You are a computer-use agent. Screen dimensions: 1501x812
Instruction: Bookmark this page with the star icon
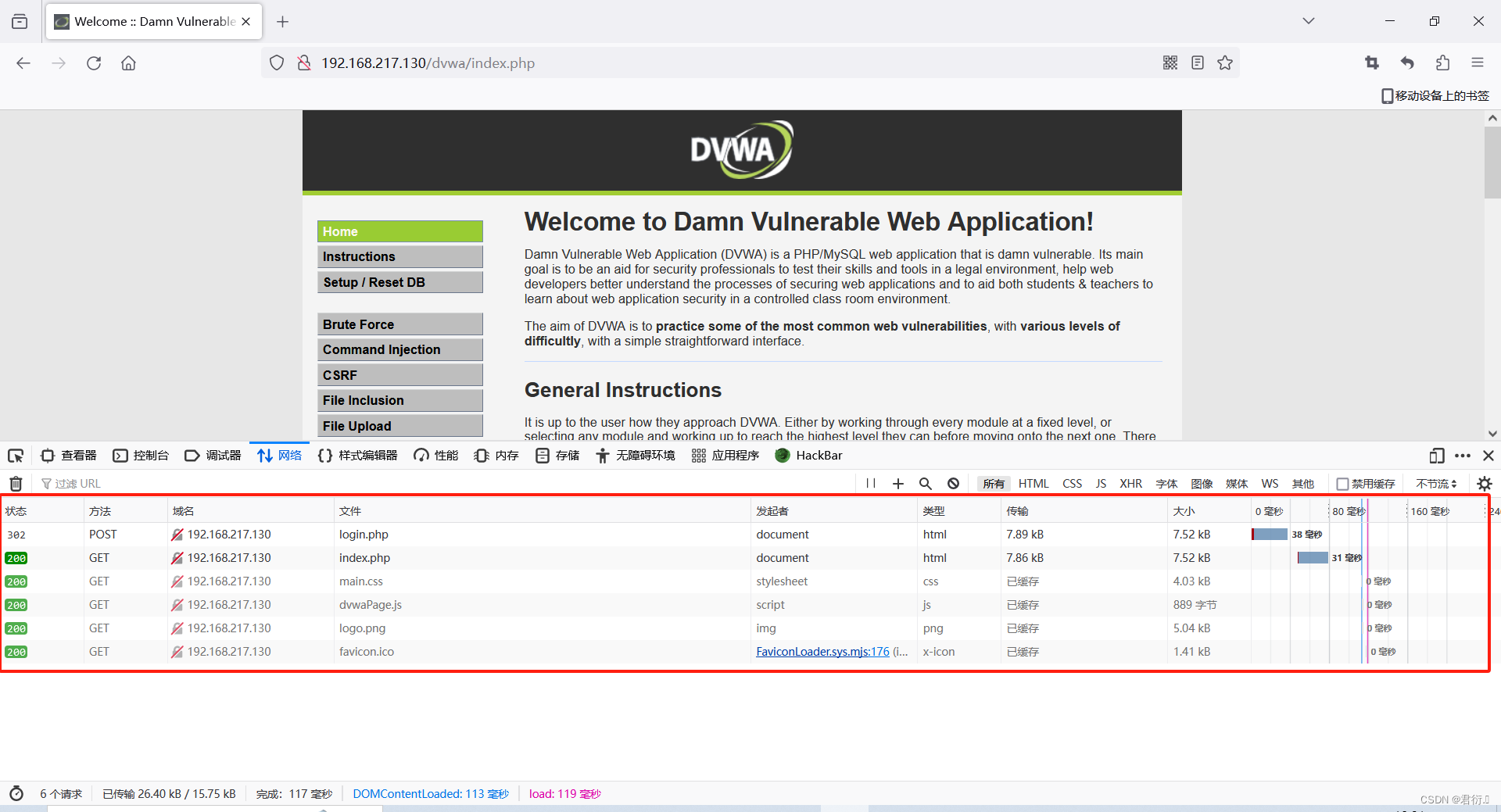[x=1225, y=63]
